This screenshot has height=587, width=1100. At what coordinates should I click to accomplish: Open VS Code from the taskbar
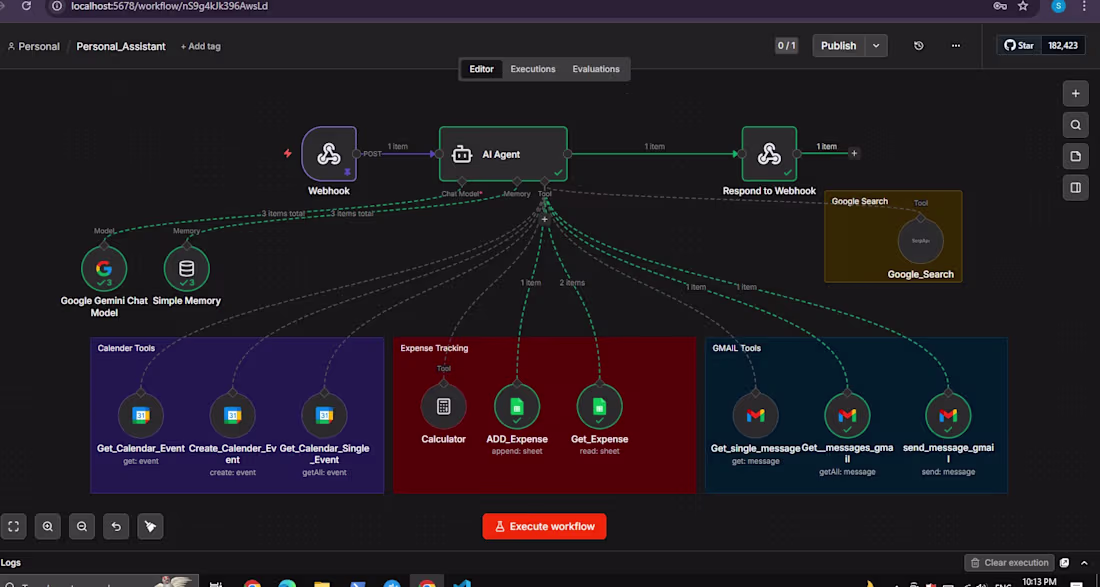462,583
